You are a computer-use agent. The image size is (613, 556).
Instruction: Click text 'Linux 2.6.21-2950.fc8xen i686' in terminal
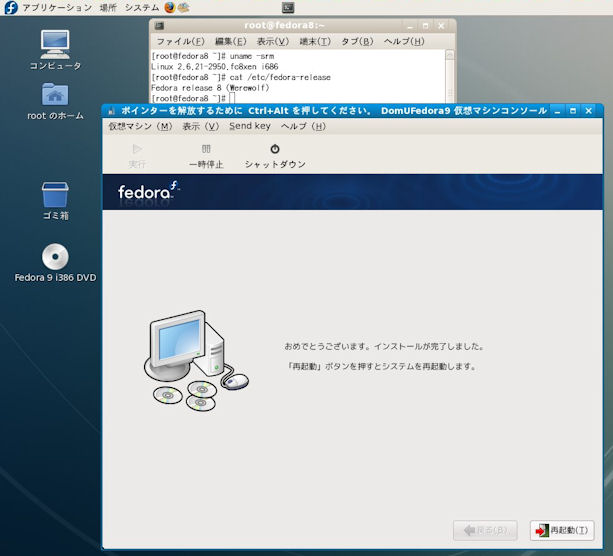coord(215,66)
